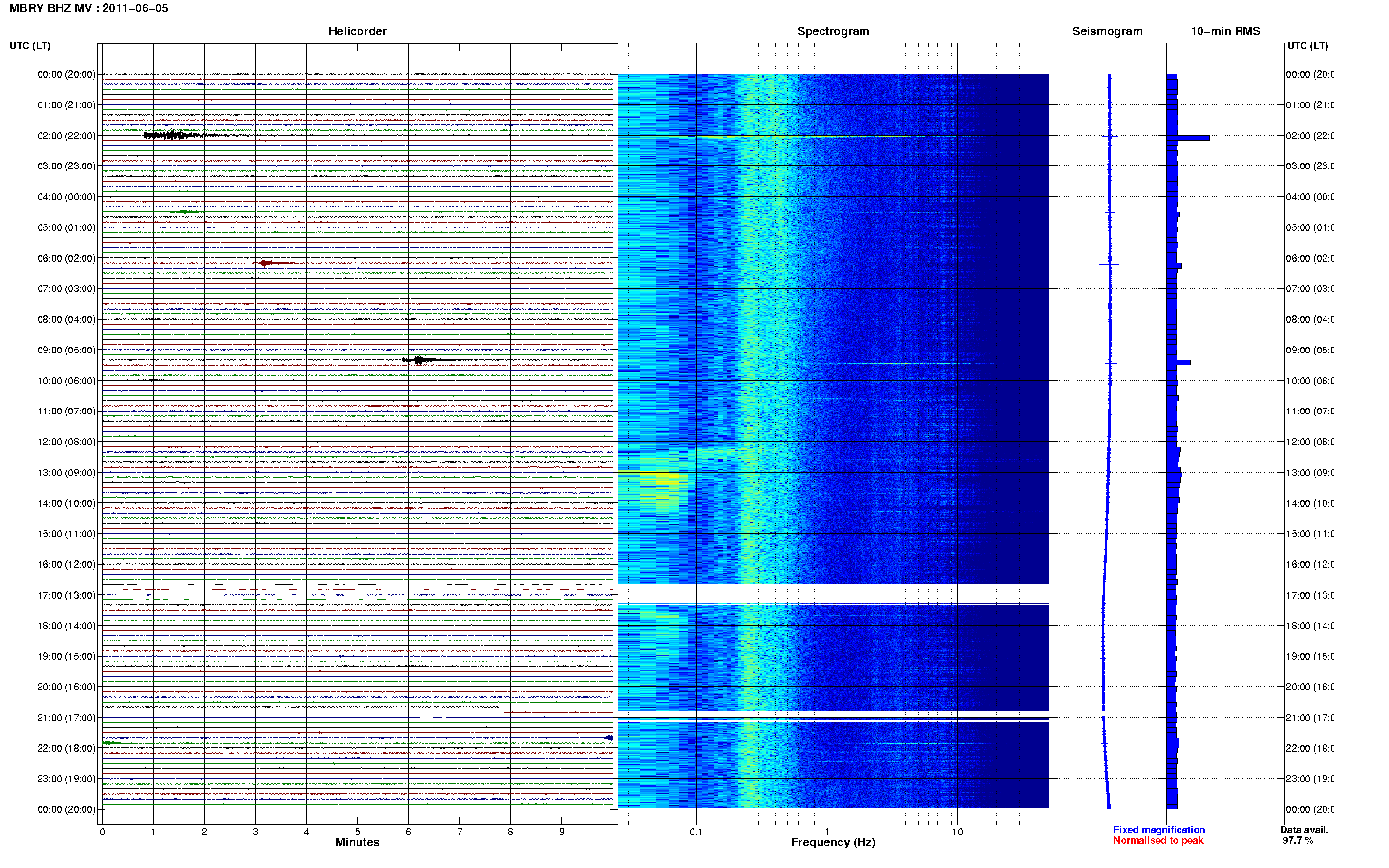Click left time label '22:00 (18:00)'

66,748
